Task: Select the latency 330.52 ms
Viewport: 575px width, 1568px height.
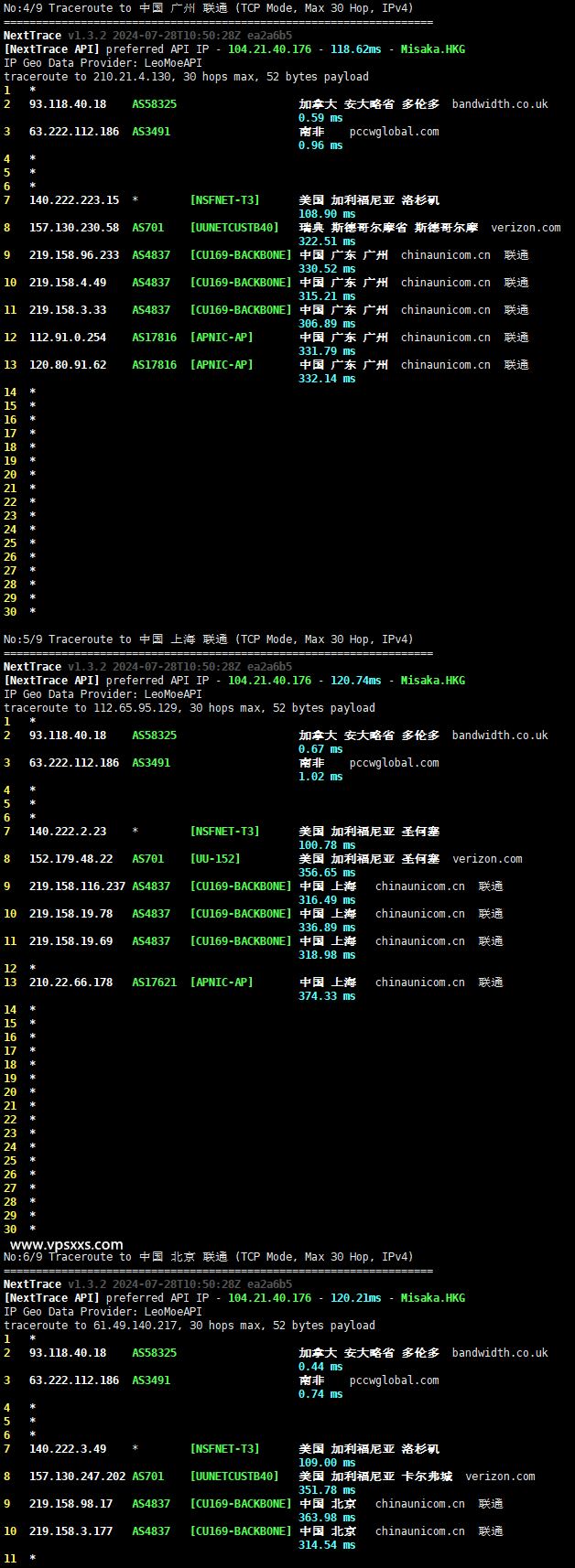Action: [327, 269]
